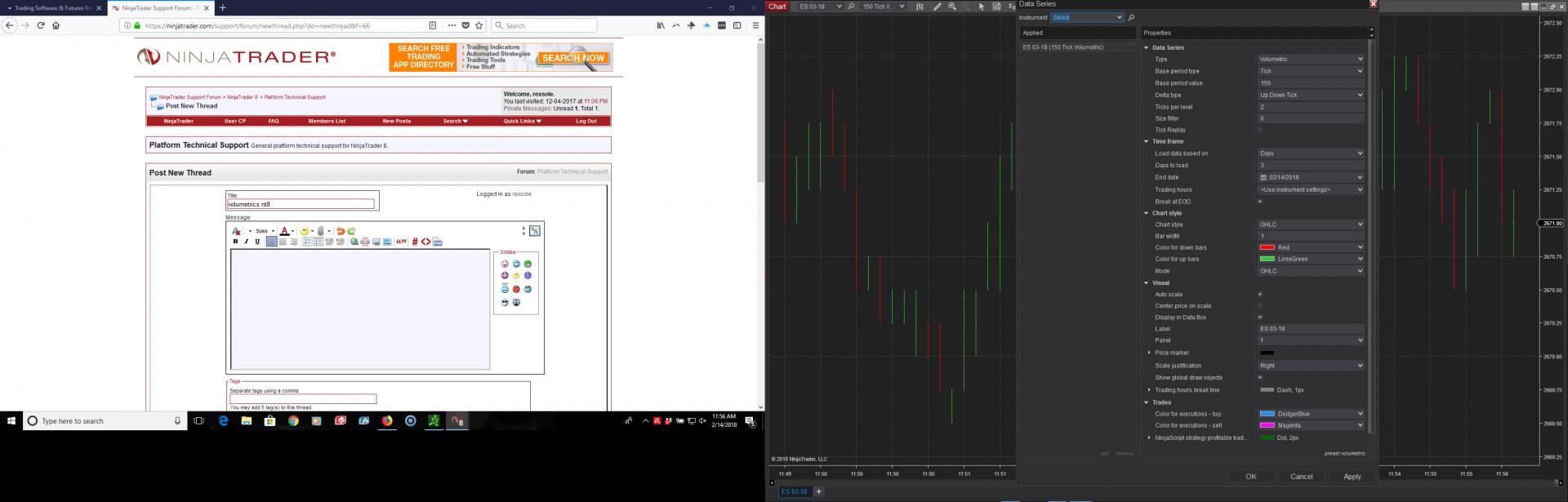Image resolution: width=1568 pixels, height=502 pixels.
Task: Open the Type dropdown showing Volumetric
Action: (x=1311, y=59)
